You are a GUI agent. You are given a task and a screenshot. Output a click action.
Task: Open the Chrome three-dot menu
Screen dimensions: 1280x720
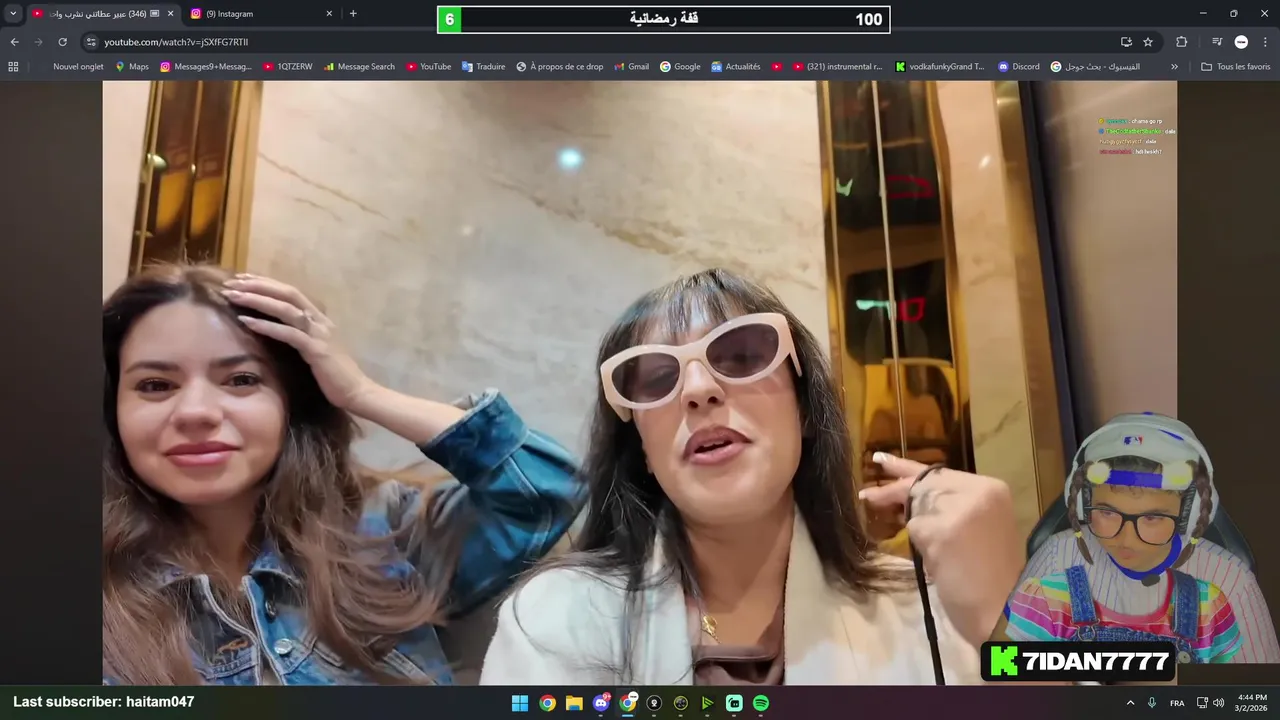(1265, 42)
